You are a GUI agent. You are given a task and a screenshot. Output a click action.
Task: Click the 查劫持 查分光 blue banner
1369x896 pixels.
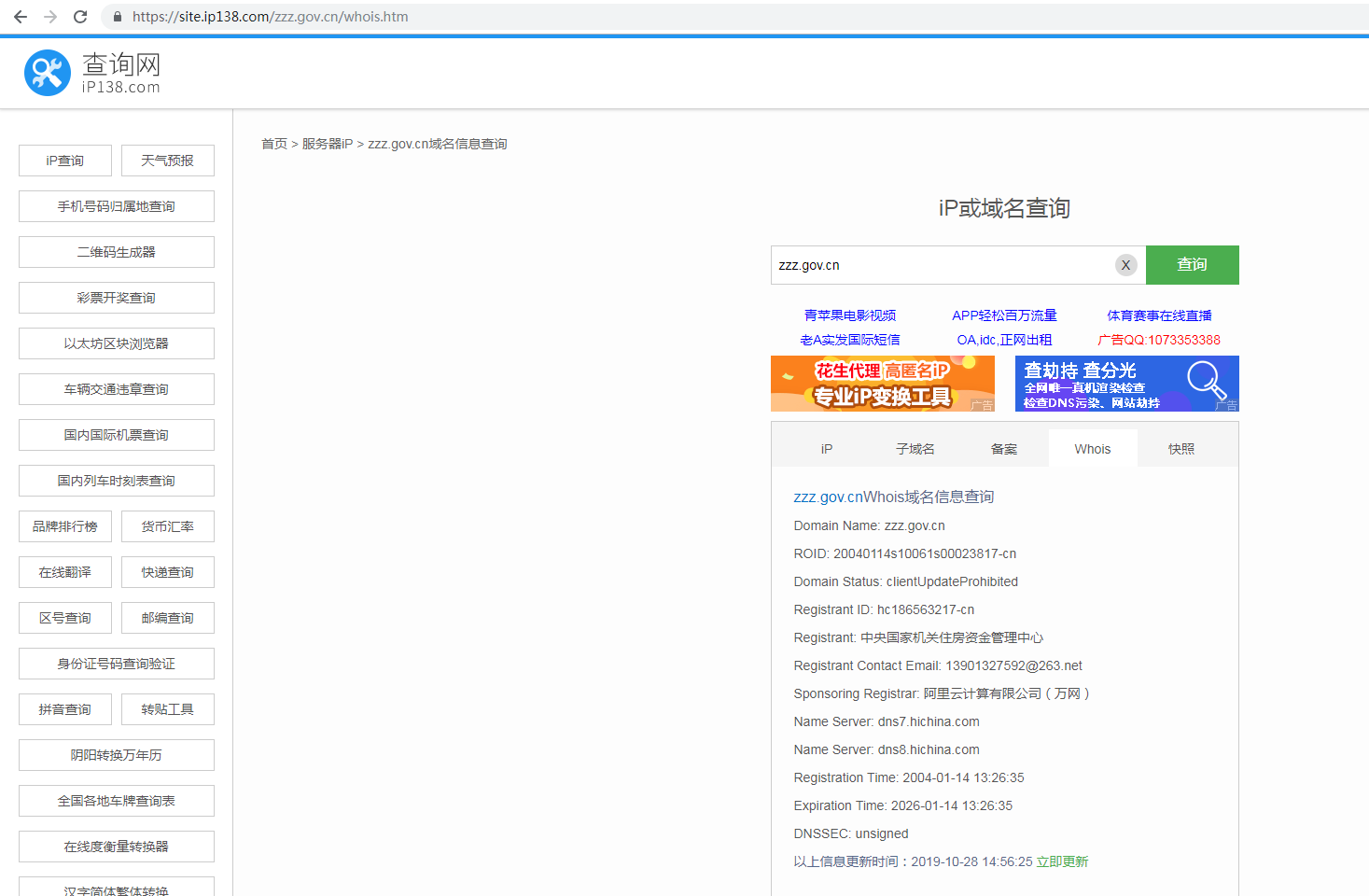click(1127, 384)
